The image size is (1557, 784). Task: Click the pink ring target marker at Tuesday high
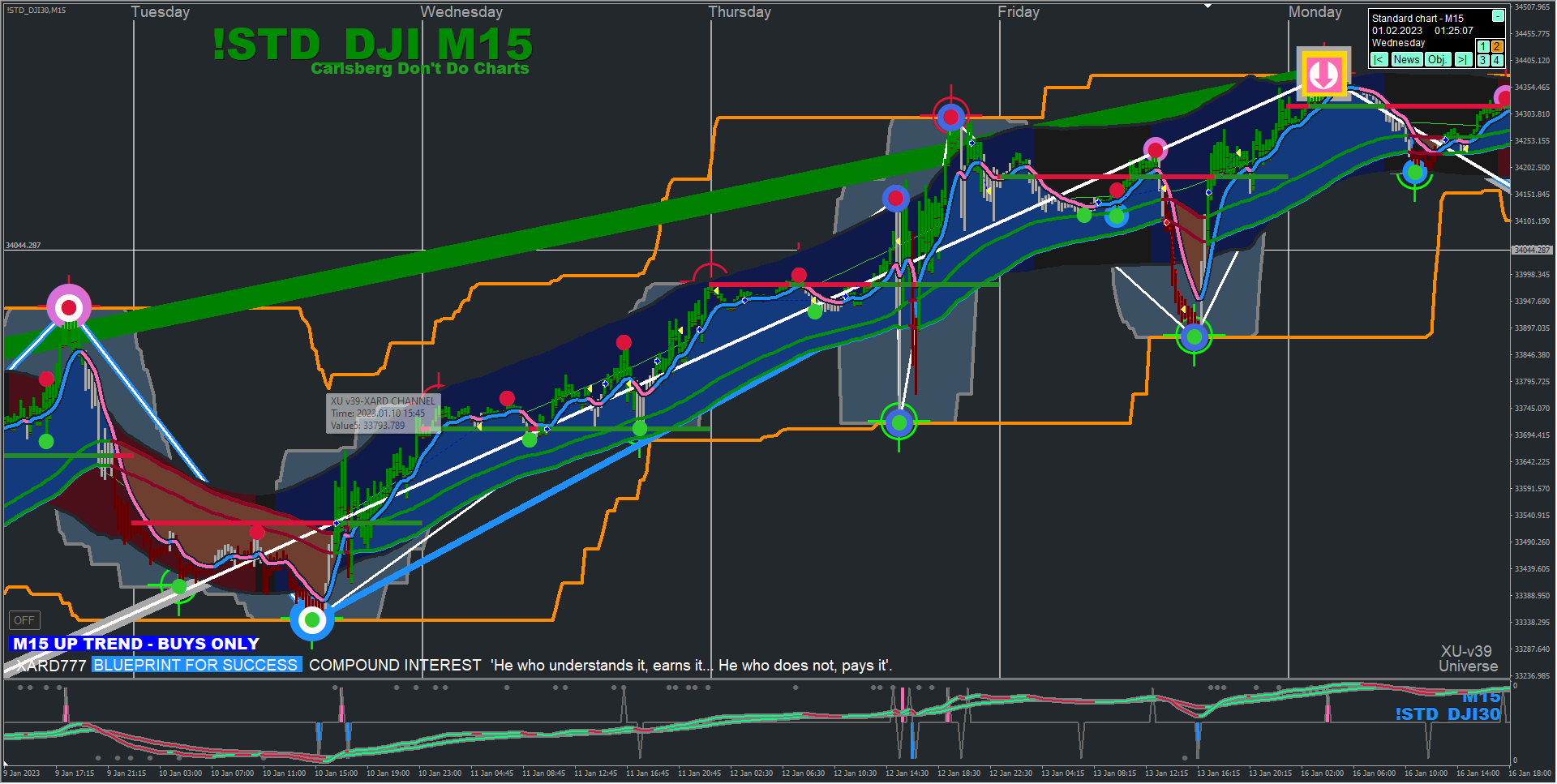tap(69, 307)
